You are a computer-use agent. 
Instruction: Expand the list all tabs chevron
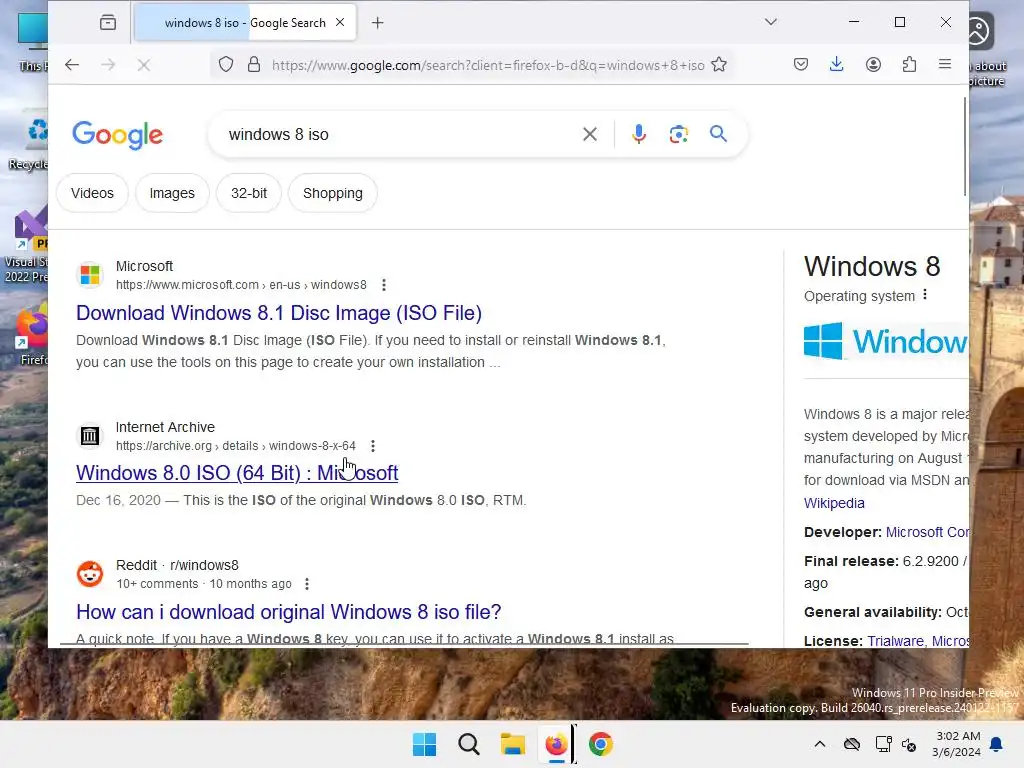coord(771,22)
